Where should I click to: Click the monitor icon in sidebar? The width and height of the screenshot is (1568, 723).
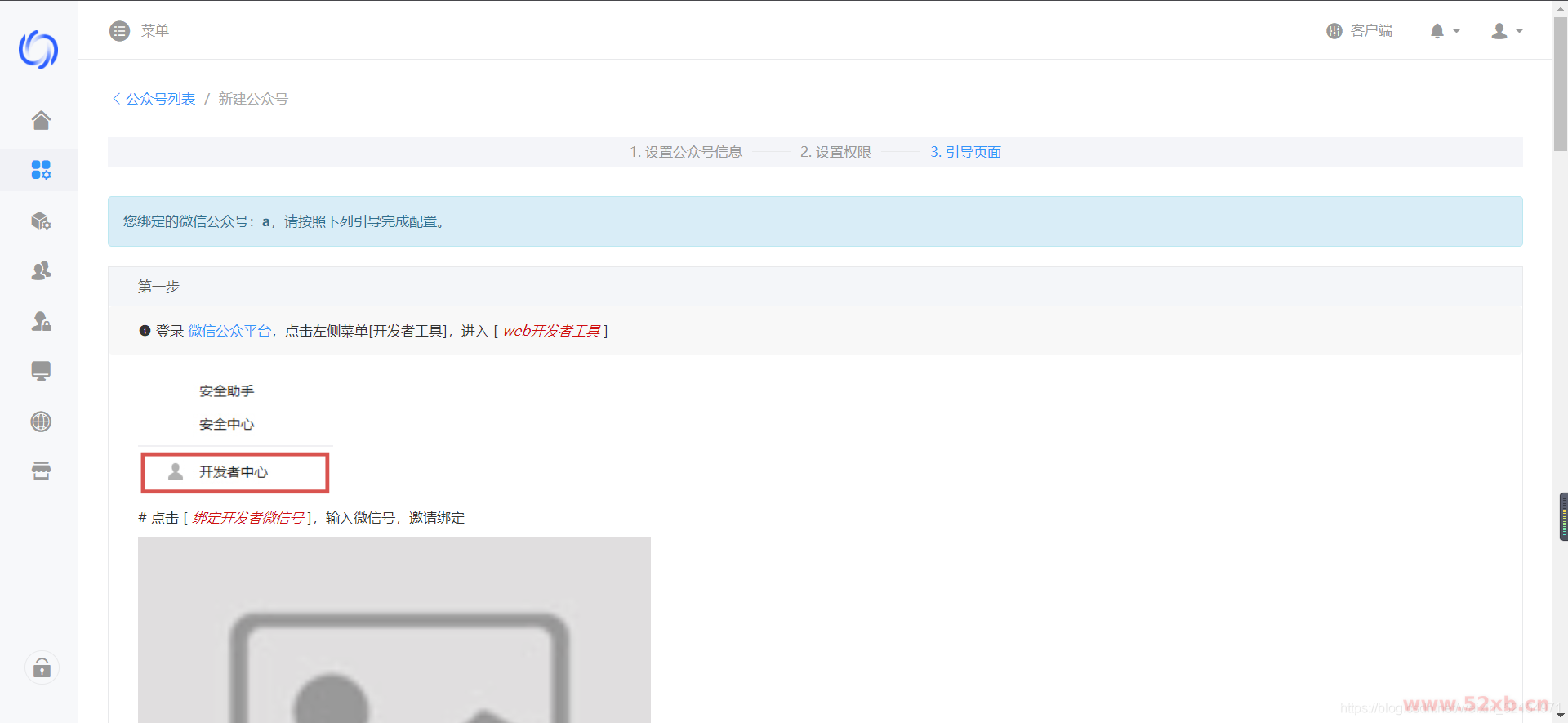[41, 371]
